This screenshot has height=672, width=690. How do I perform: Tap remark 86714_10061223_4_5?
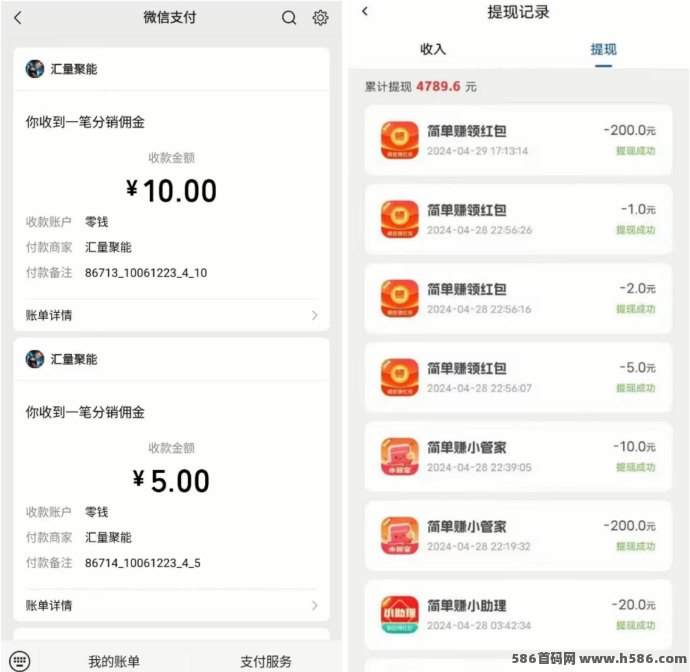[143, 563]
